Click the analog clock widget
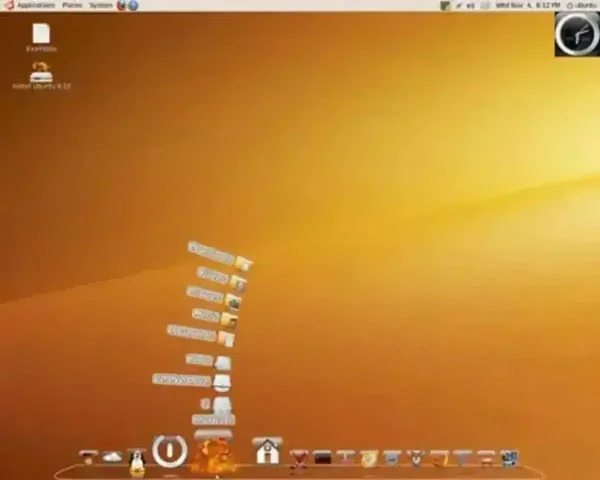The image size is (600, 480). coord(577,34)
